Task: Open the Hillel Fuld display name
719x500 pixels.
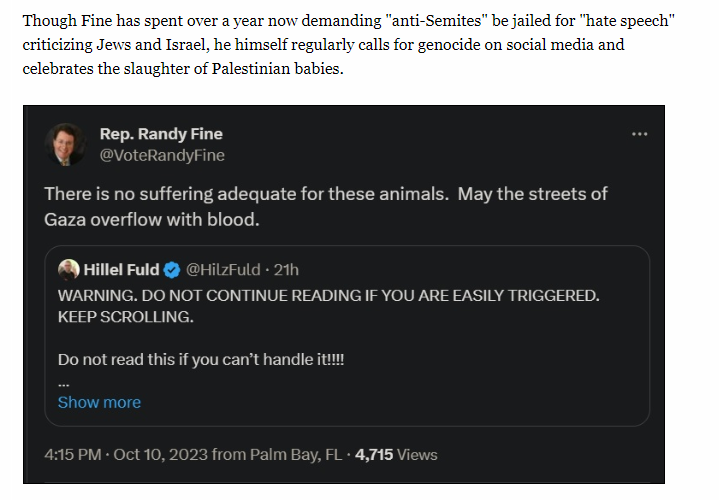Action: coord(122,270)
